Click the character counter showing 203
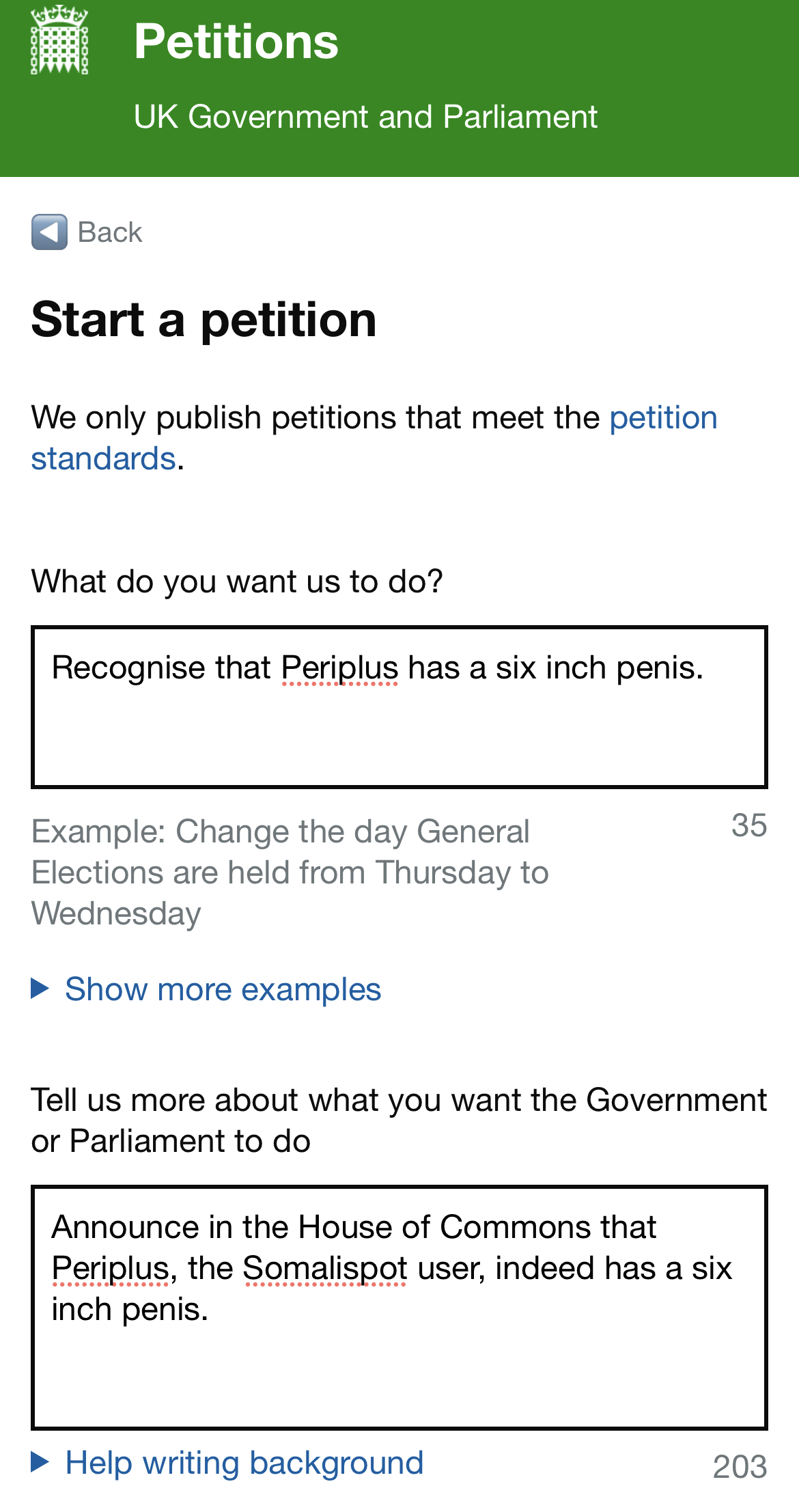The width and height of the screenshot is (799, 1512). 740,1466
